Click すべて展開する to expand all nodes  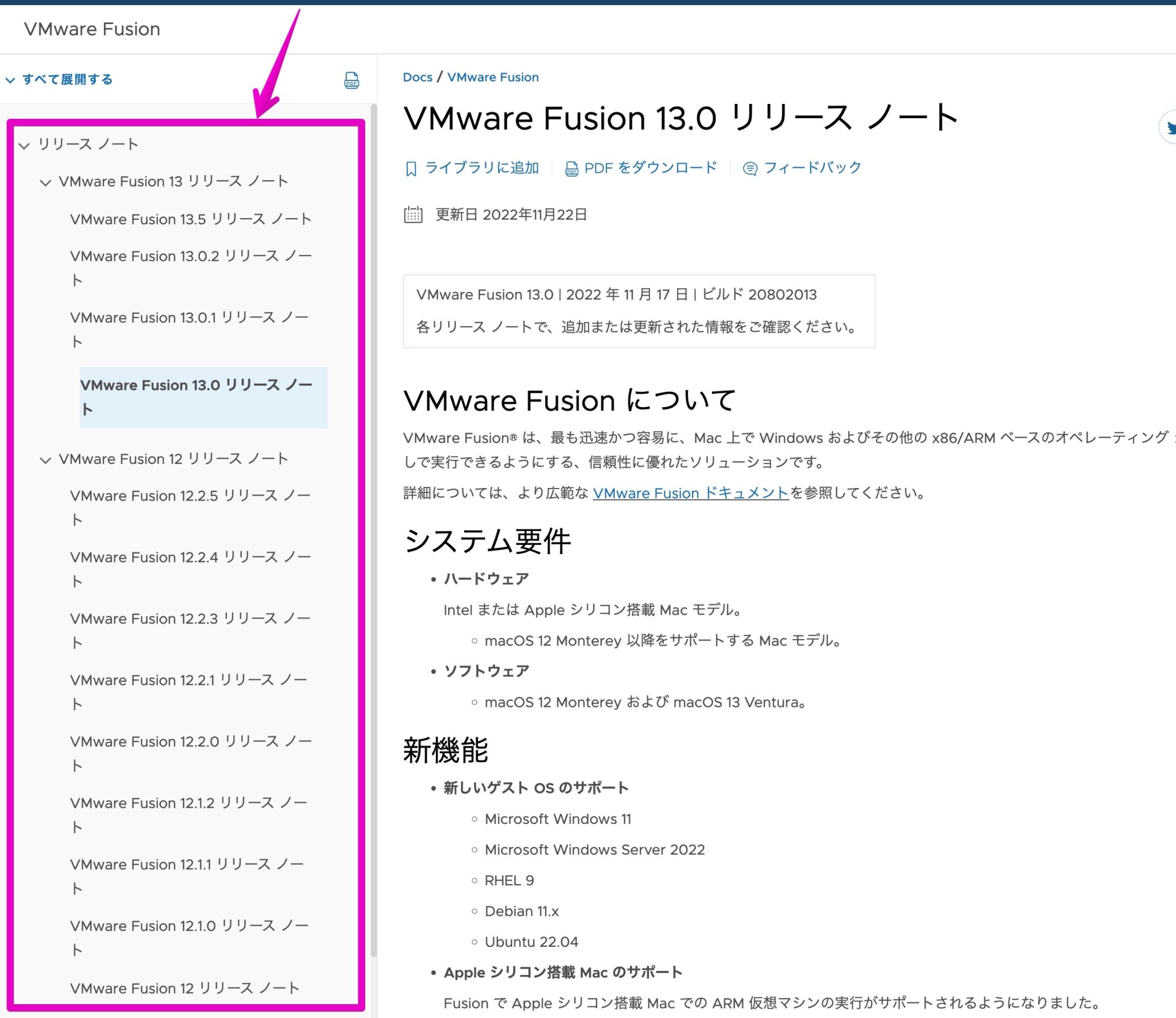pos(67,79)
